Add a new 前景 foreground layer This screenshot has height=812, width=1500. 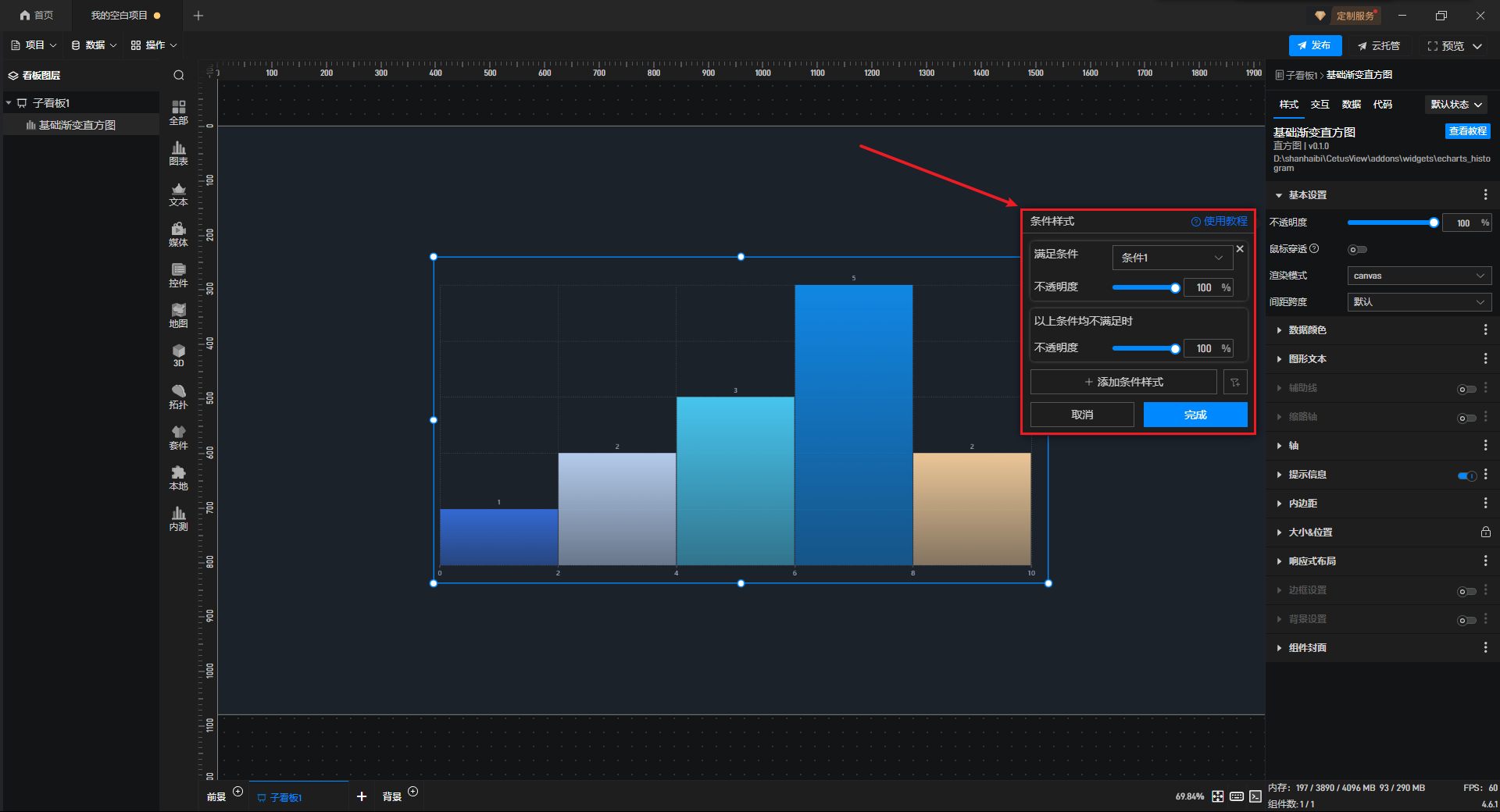(238, 792)
